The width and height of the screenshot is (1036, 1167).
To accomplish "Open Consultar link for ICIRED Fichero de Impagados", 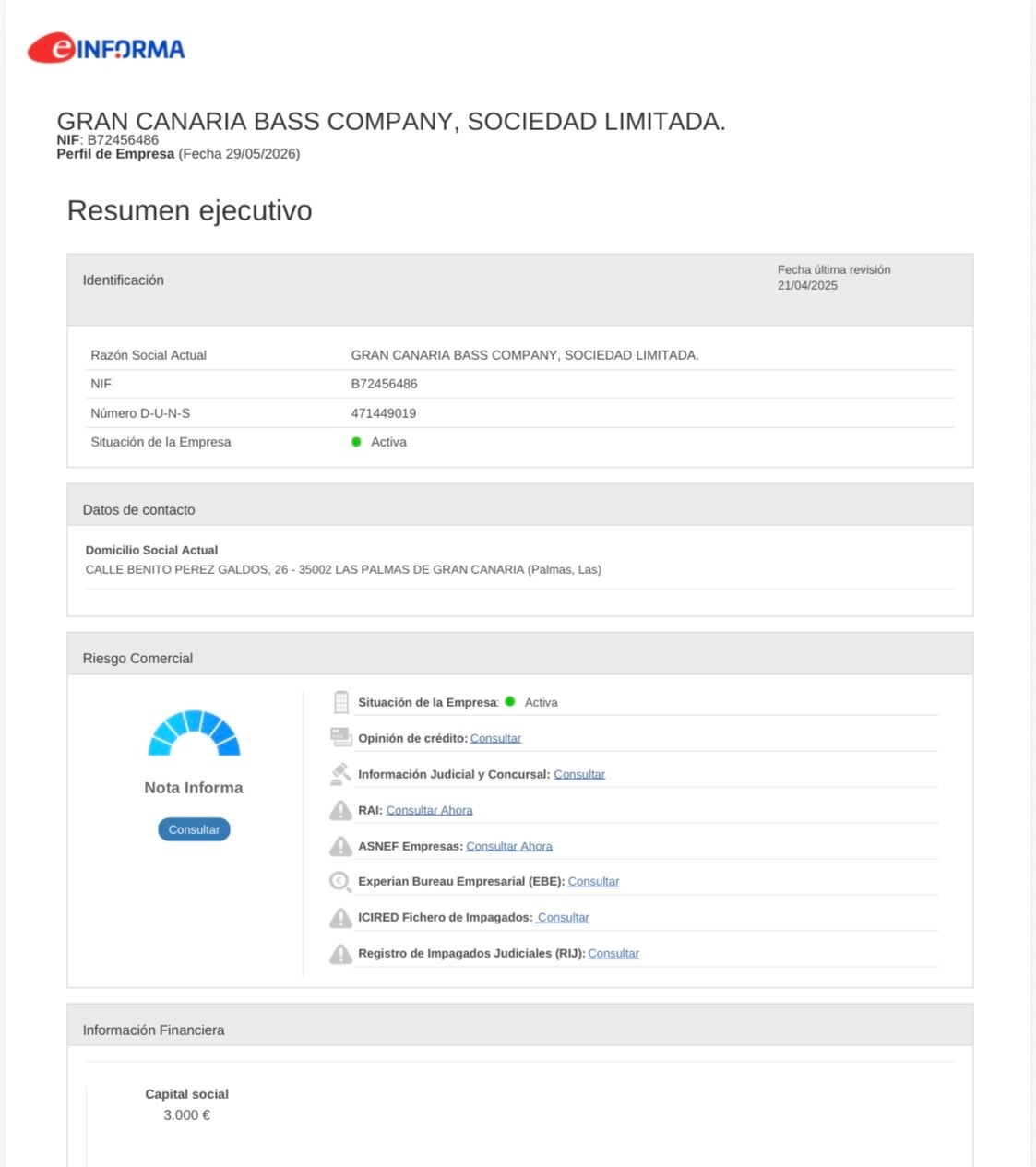I will point(563,917).
